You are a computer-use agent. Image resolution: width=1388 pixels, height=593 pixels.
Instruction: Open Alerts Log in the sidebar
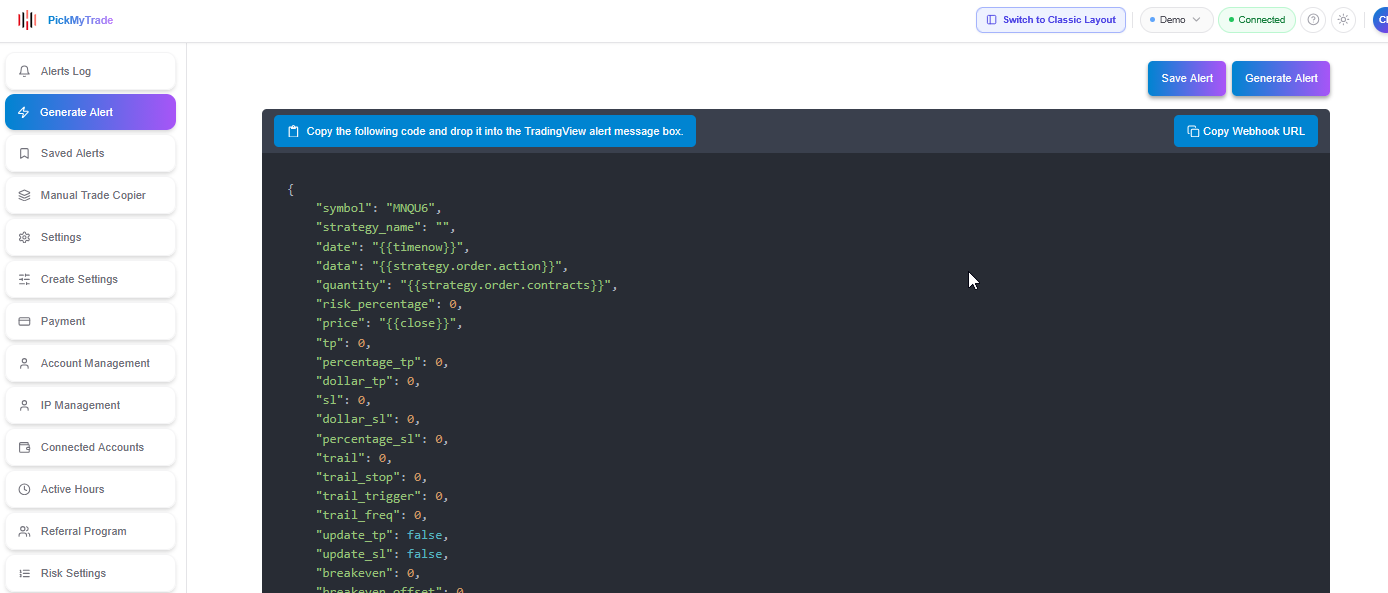pos(90,71)
